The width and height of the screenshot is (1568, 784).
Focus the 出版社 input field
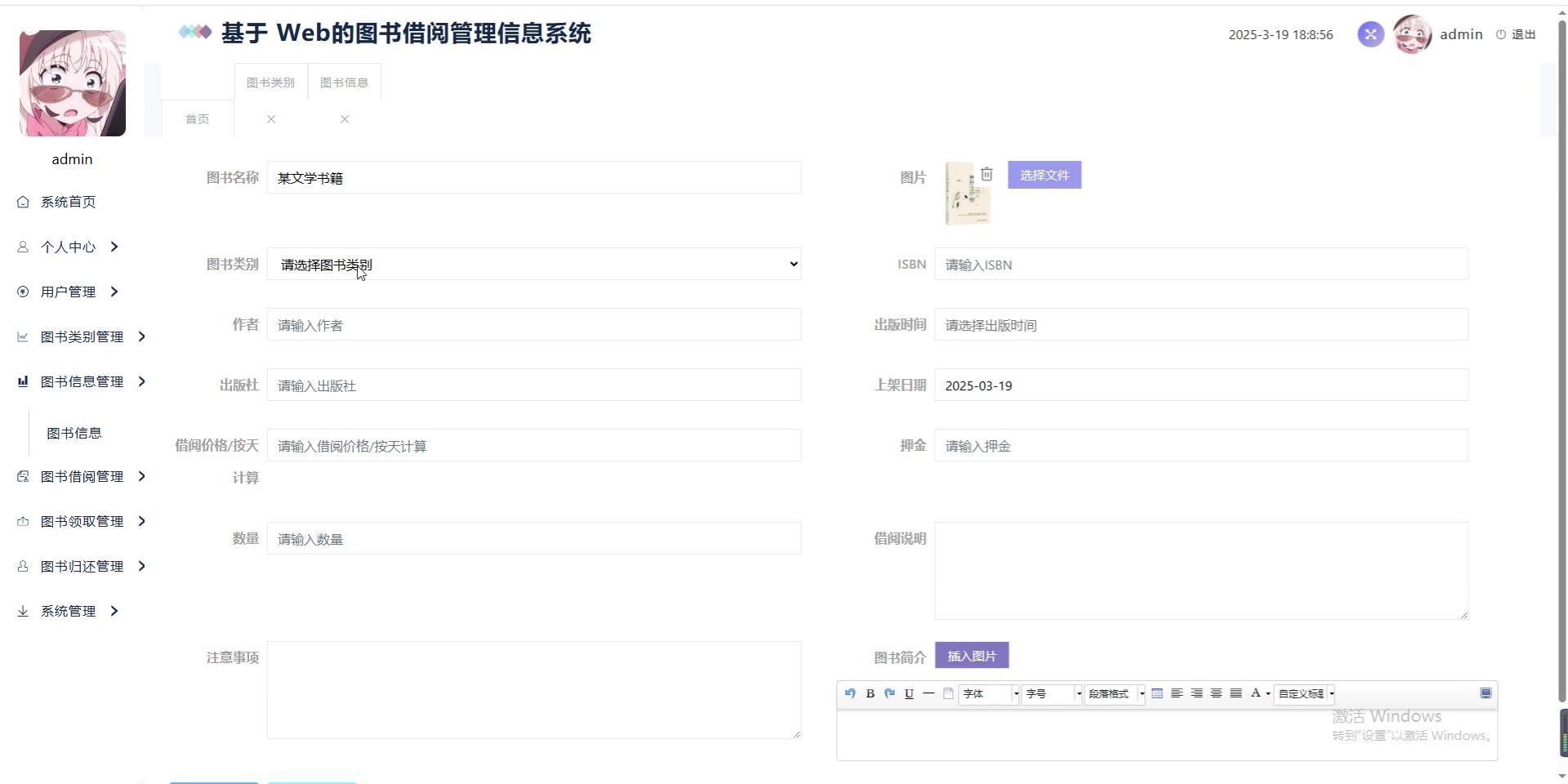(534, 385)
